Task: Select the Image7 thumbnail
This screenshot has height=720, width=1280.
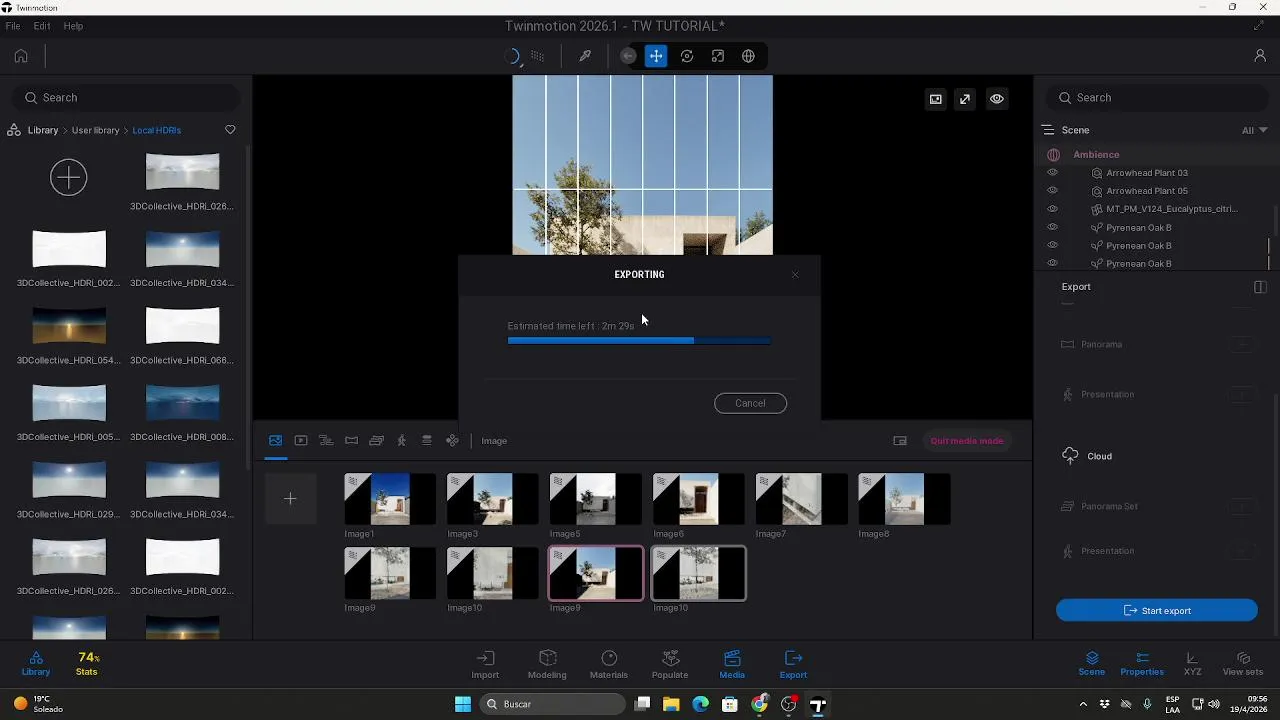Action: (x=802, y=499)
